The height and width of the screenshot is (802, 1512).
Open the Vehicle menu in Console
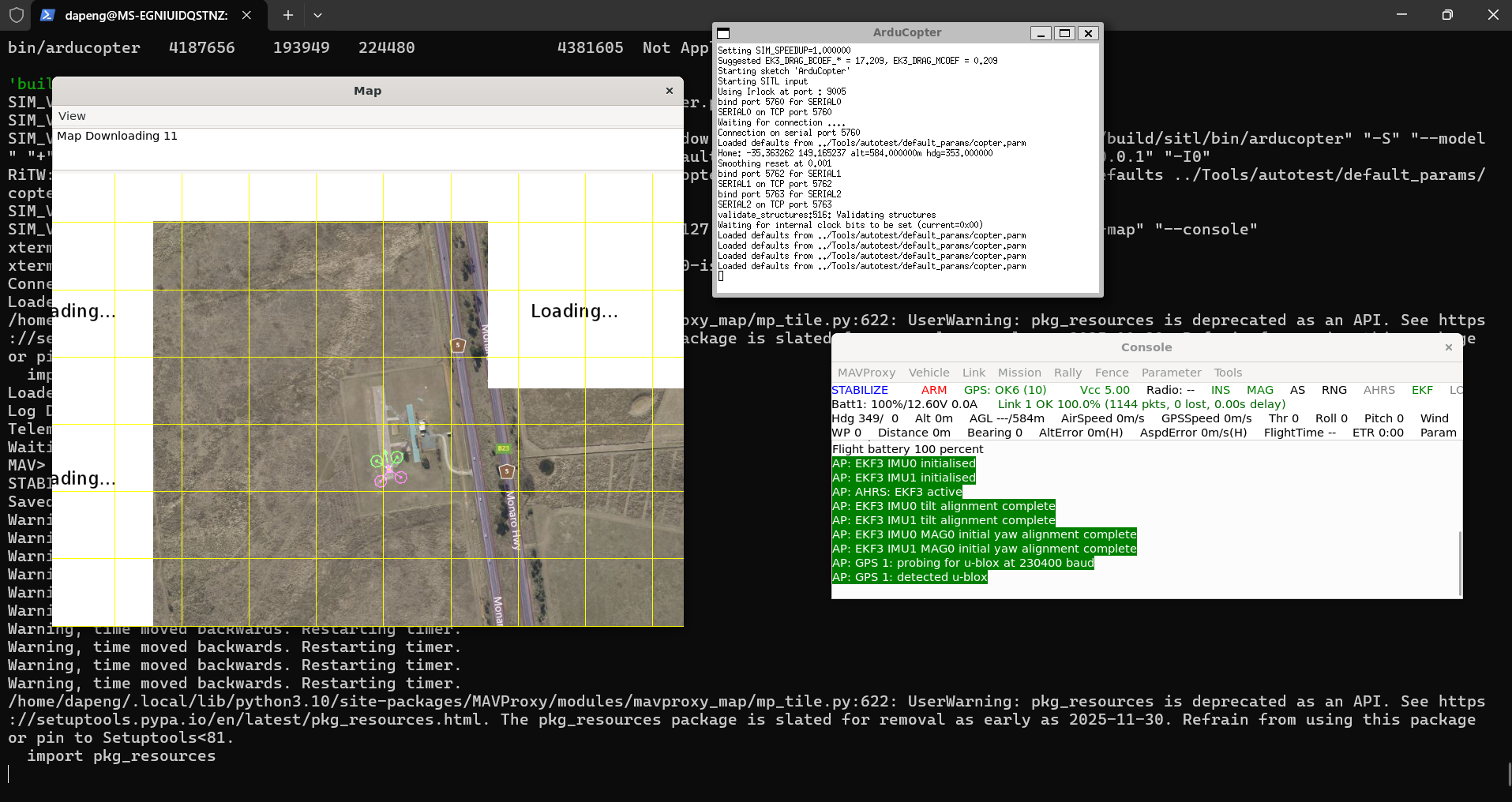[929, 373]
